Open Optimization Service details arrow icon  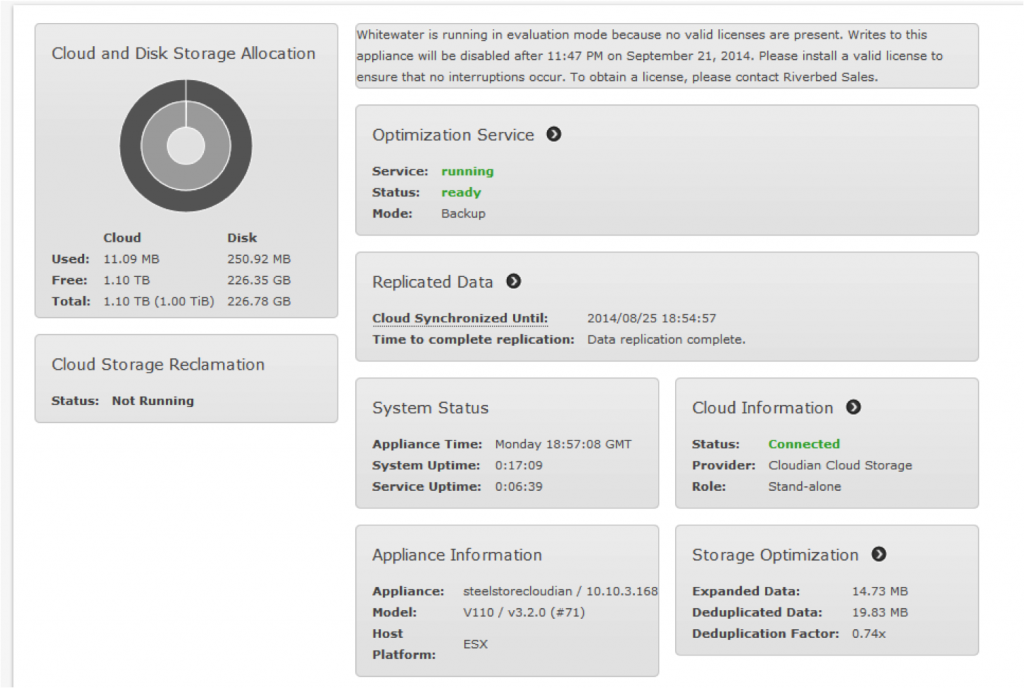(554, 134)
